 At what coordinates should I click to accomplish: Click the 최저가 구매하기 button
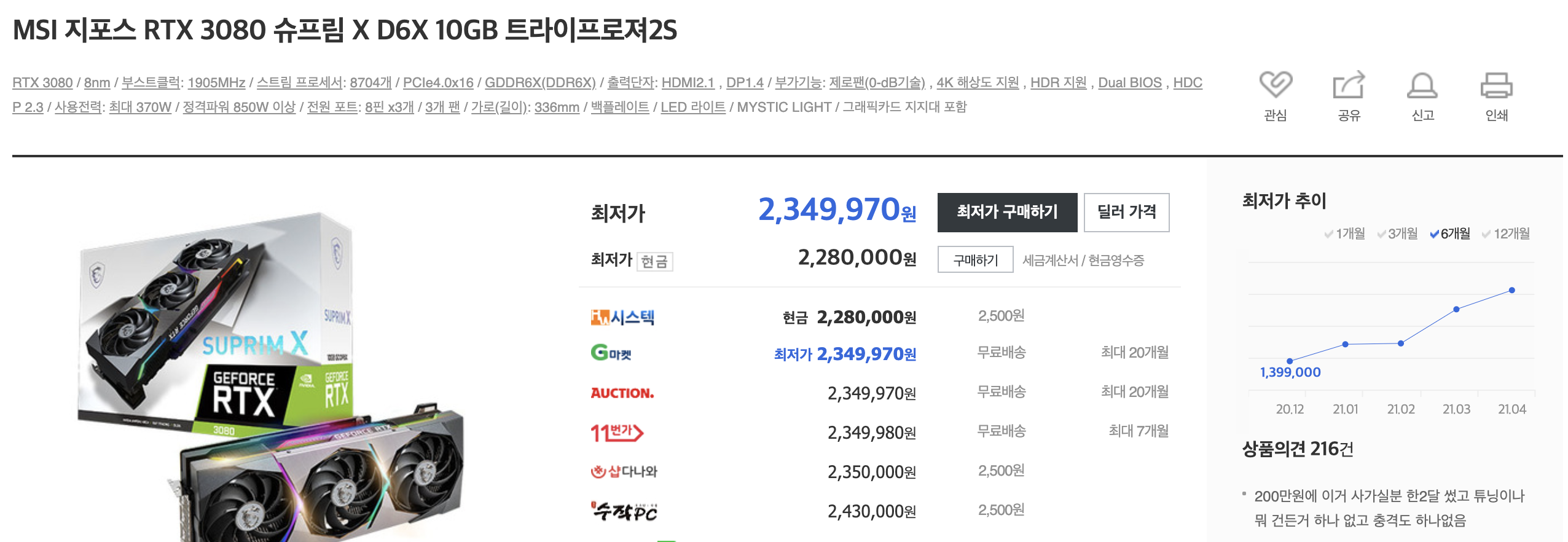coord(1008,213)
